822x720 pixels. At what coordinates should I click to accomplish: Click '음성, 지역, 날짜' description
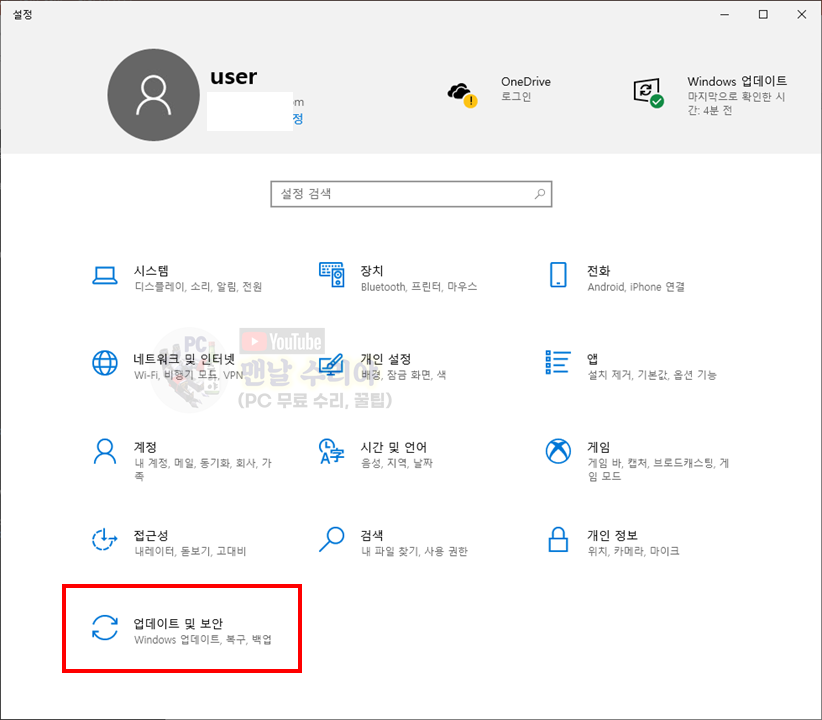tap(397, 463)
